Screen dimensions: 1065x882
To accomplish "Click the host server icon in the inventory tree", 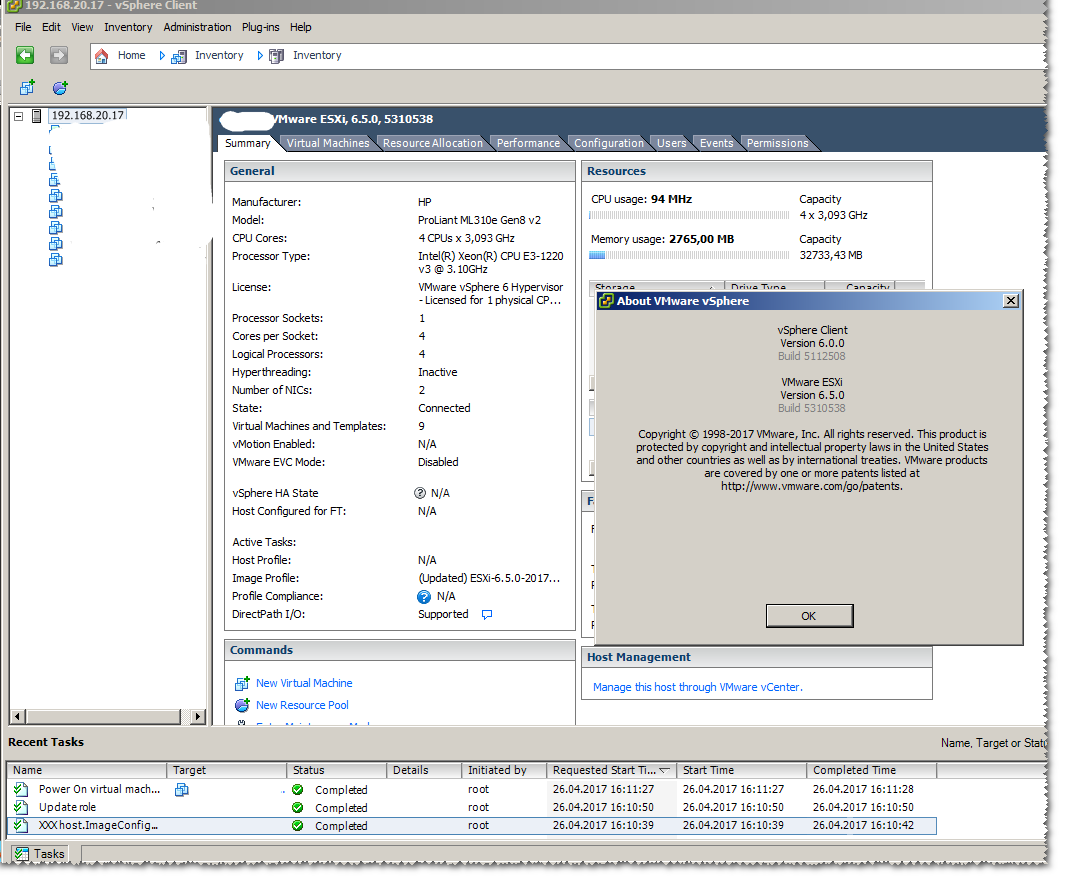I will point(37,116).
